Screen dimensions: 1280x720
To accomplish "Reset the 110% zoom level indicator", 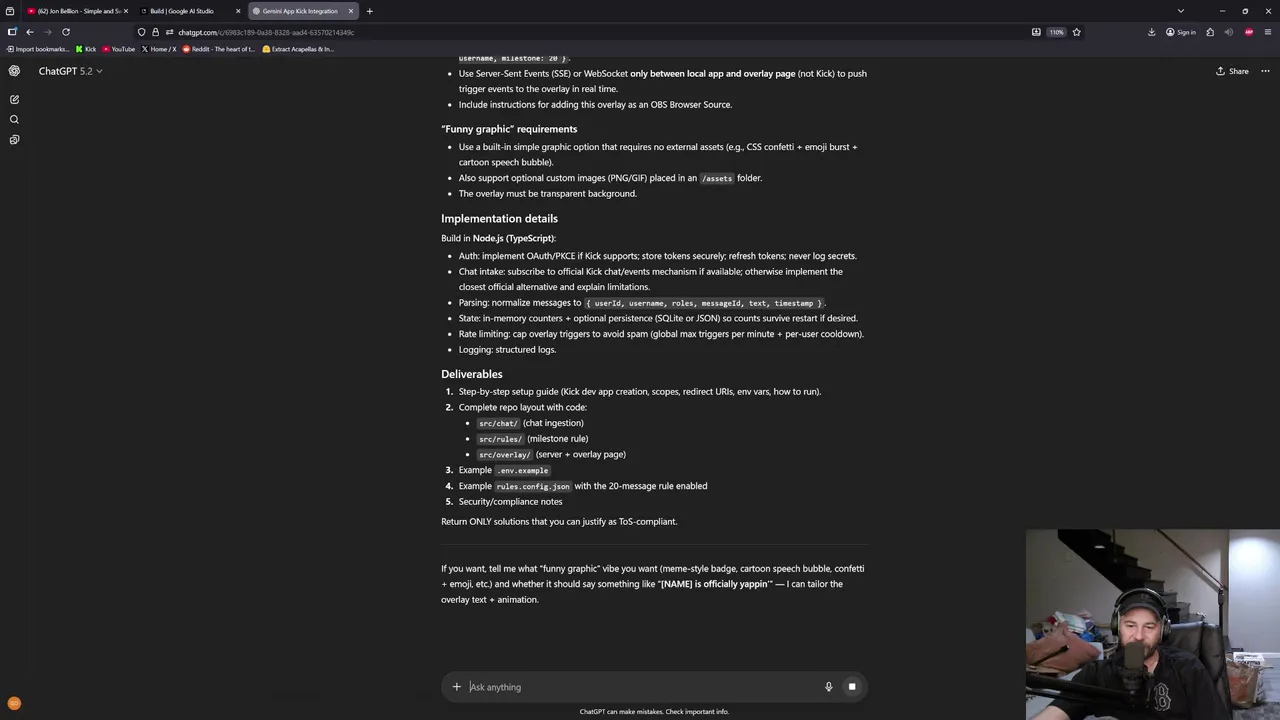I will (x=1057, y=32).
